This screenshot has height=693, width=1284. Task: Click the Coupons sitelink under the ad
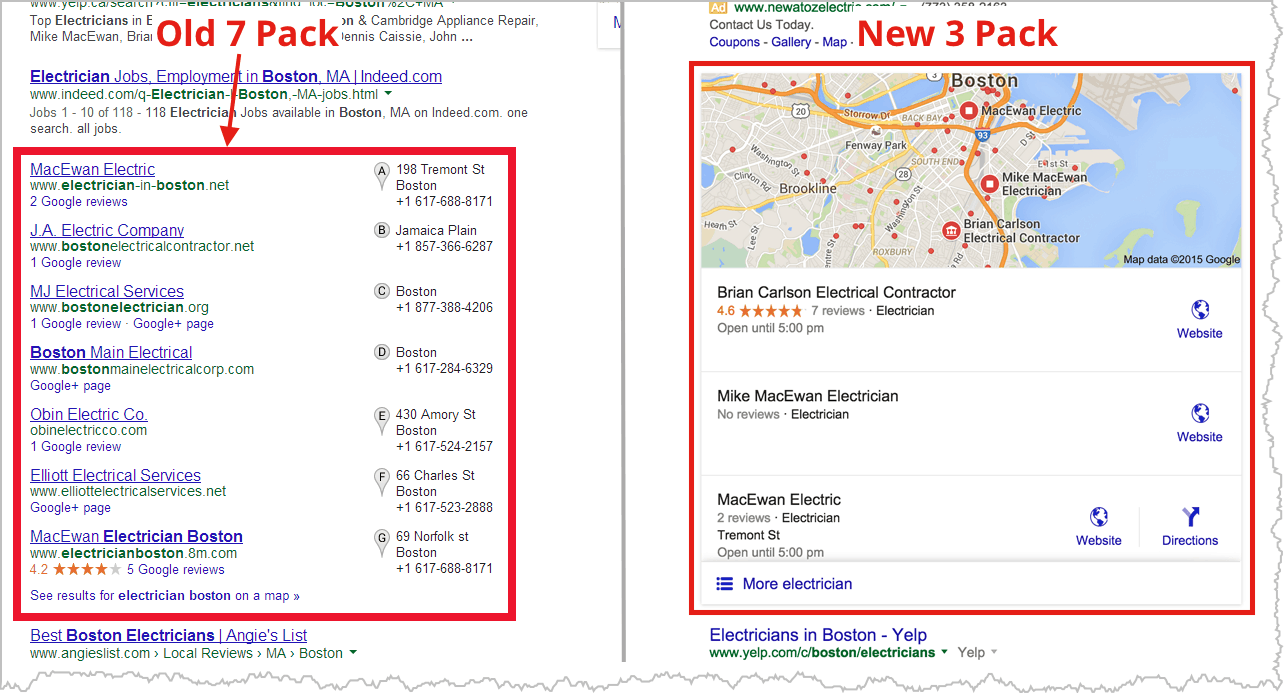735,42
